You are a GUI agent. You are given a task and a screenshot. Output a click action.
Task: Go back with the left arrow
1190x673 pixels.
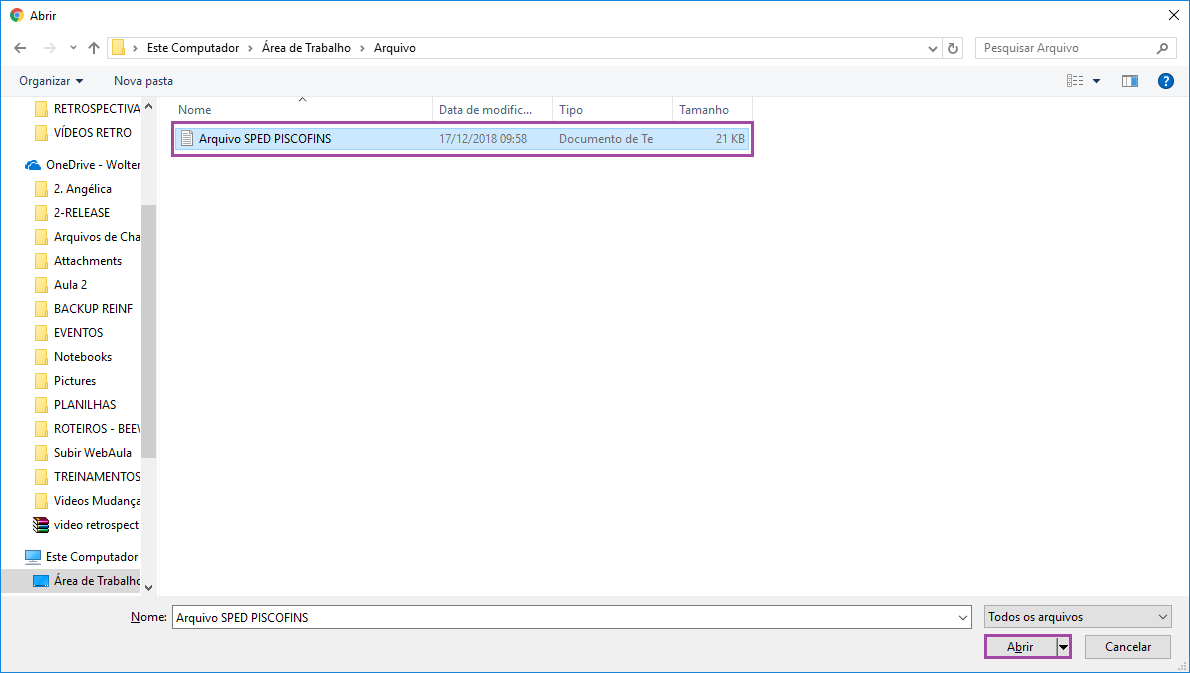click(20, 48)
